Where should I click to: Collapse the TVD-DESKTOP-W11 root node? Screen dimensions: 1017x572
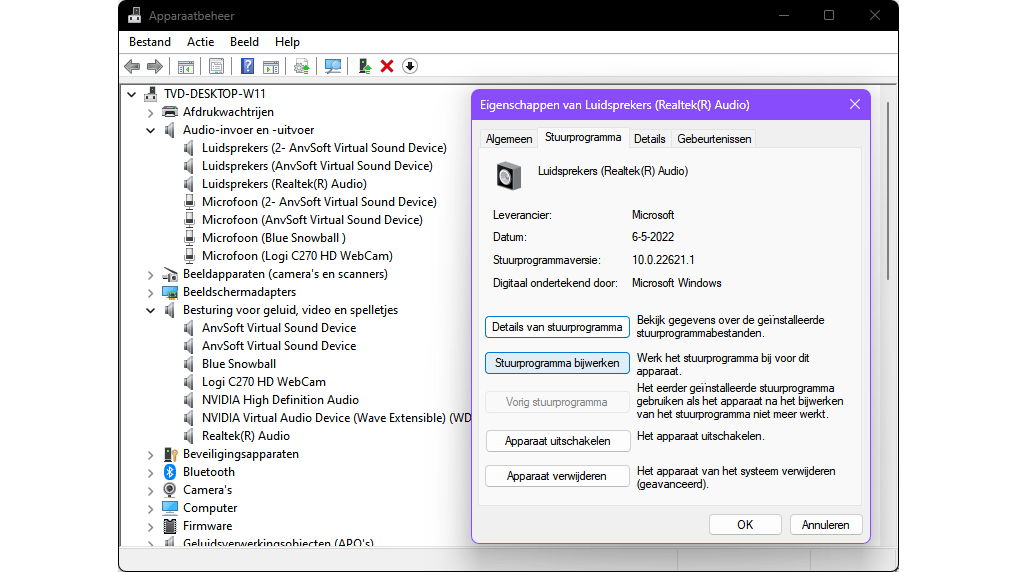pos(132,95)
